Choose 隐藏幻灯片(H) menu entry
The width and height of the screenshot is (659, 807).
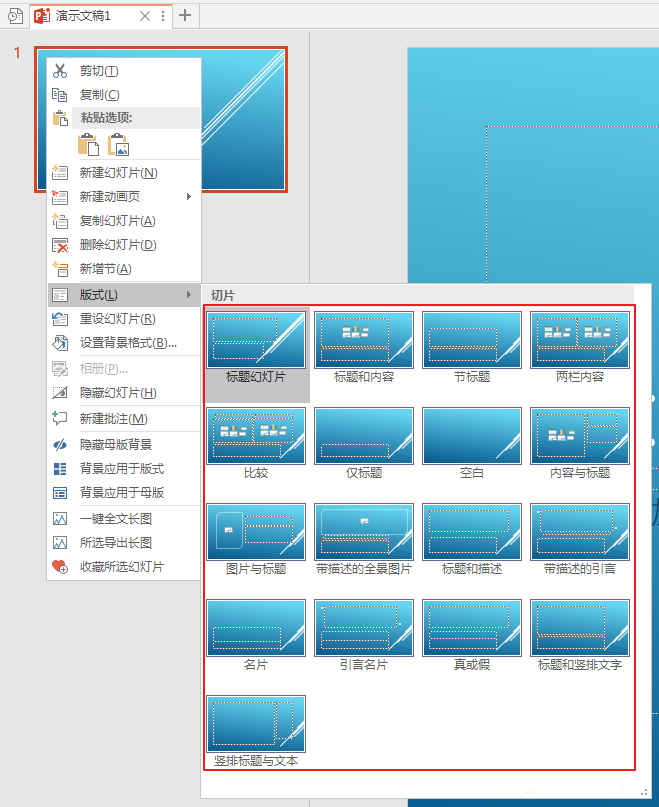coord(124,393)
